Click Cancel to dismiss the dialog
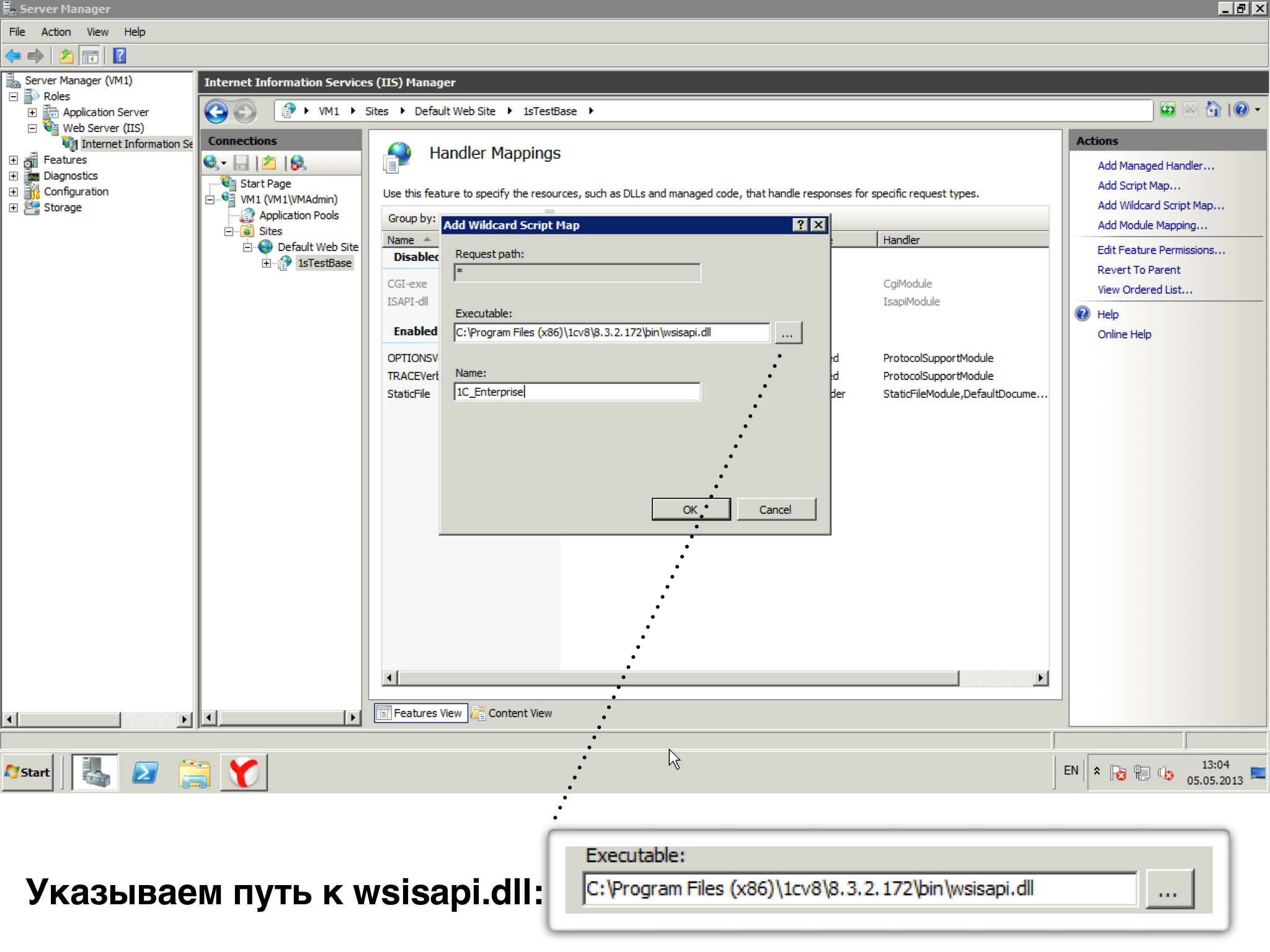This screenshot has width=1270, height=952. click(776, 509)
